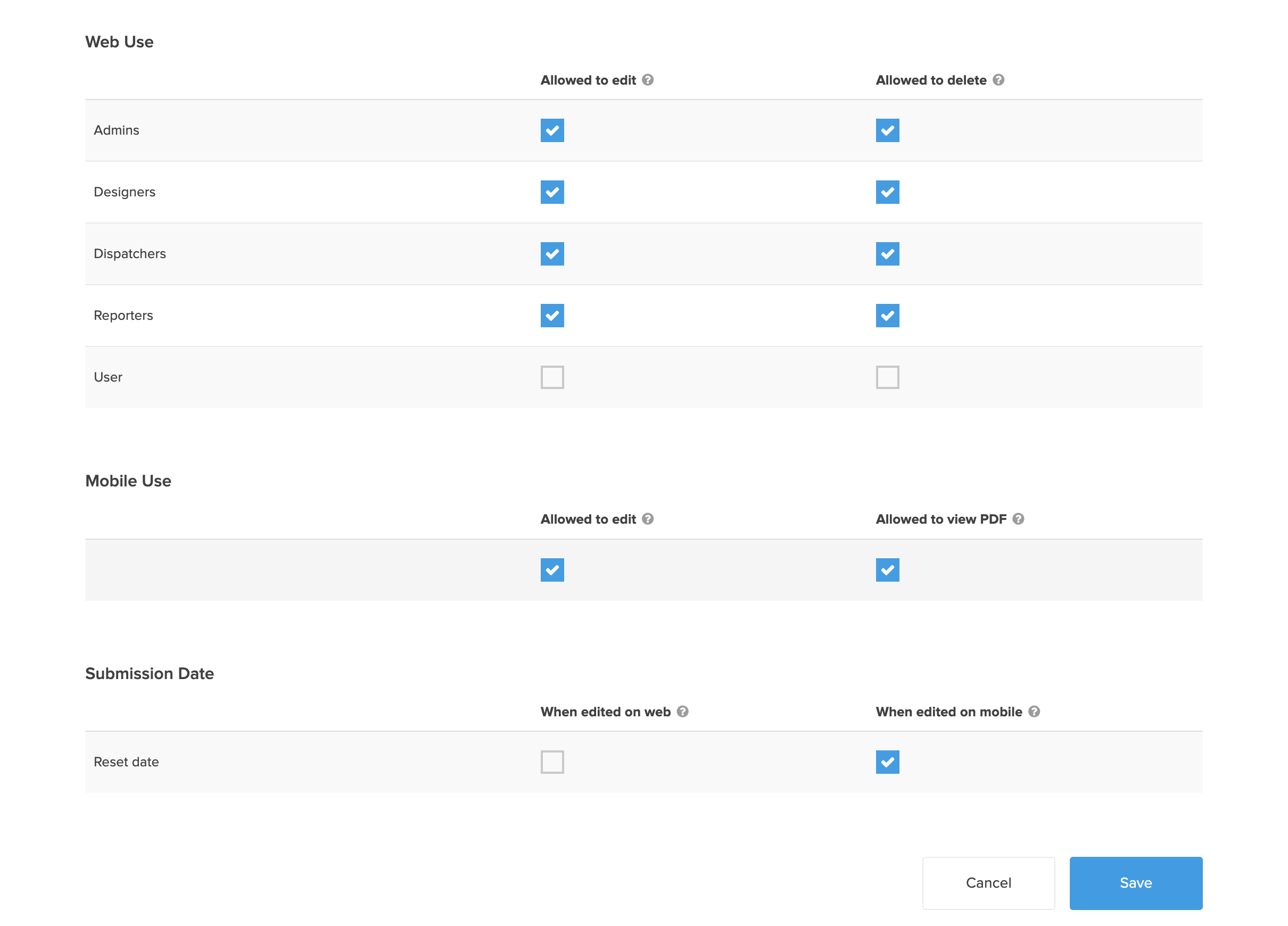Disable delete permission for Admins

pyautogui.click(x=887, y=130)
